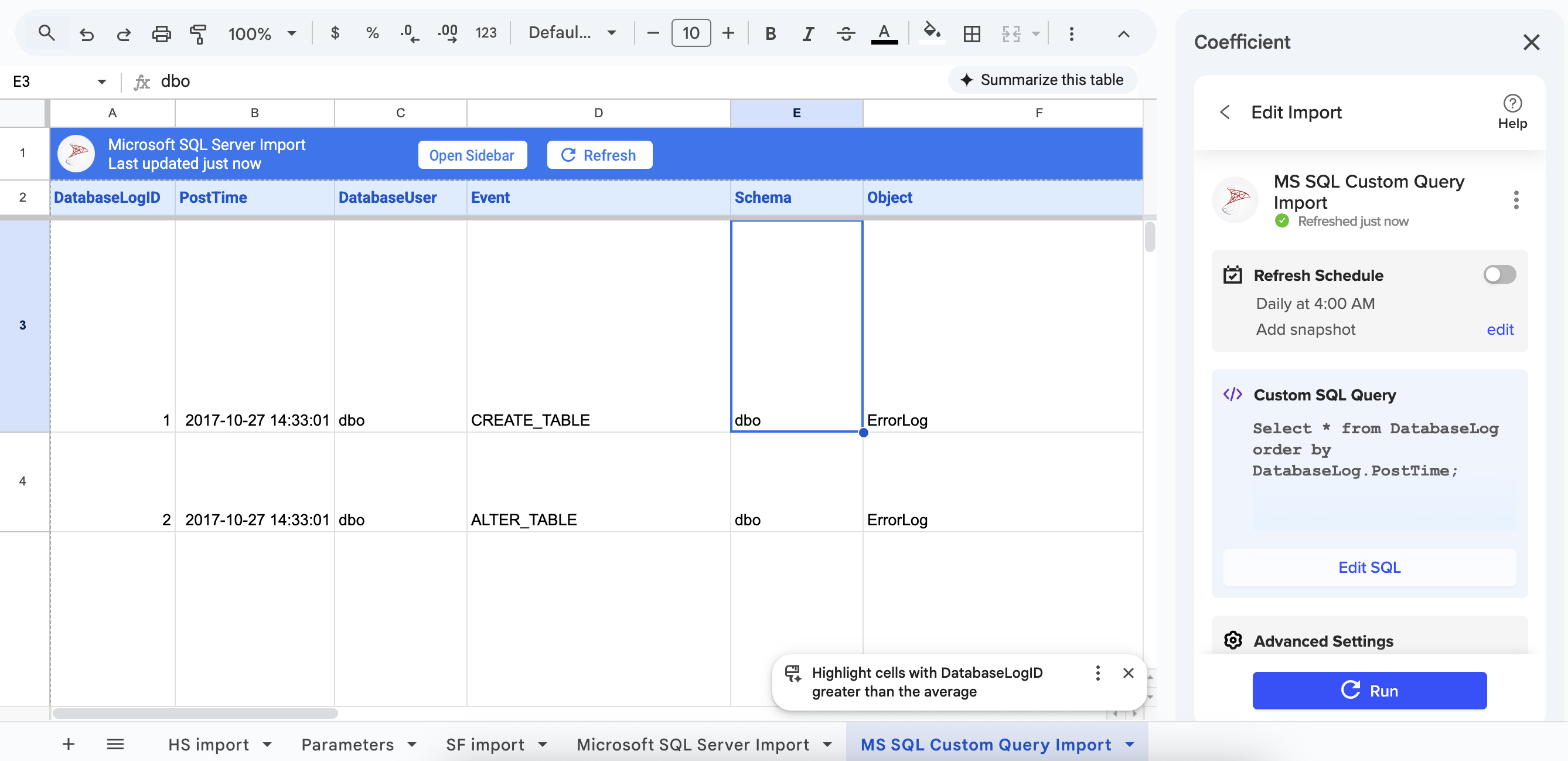Open the SF import sheet tab

(485, 744)
